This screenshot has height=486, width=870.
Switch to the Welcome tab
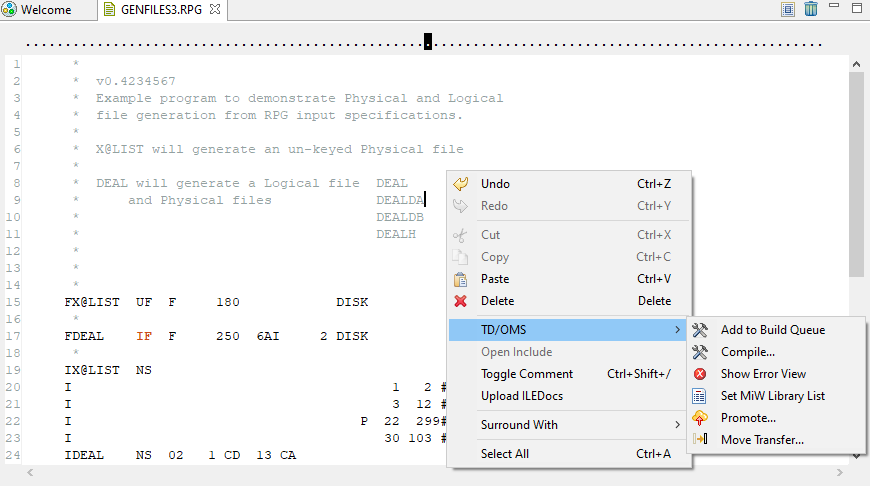(38, 10)
